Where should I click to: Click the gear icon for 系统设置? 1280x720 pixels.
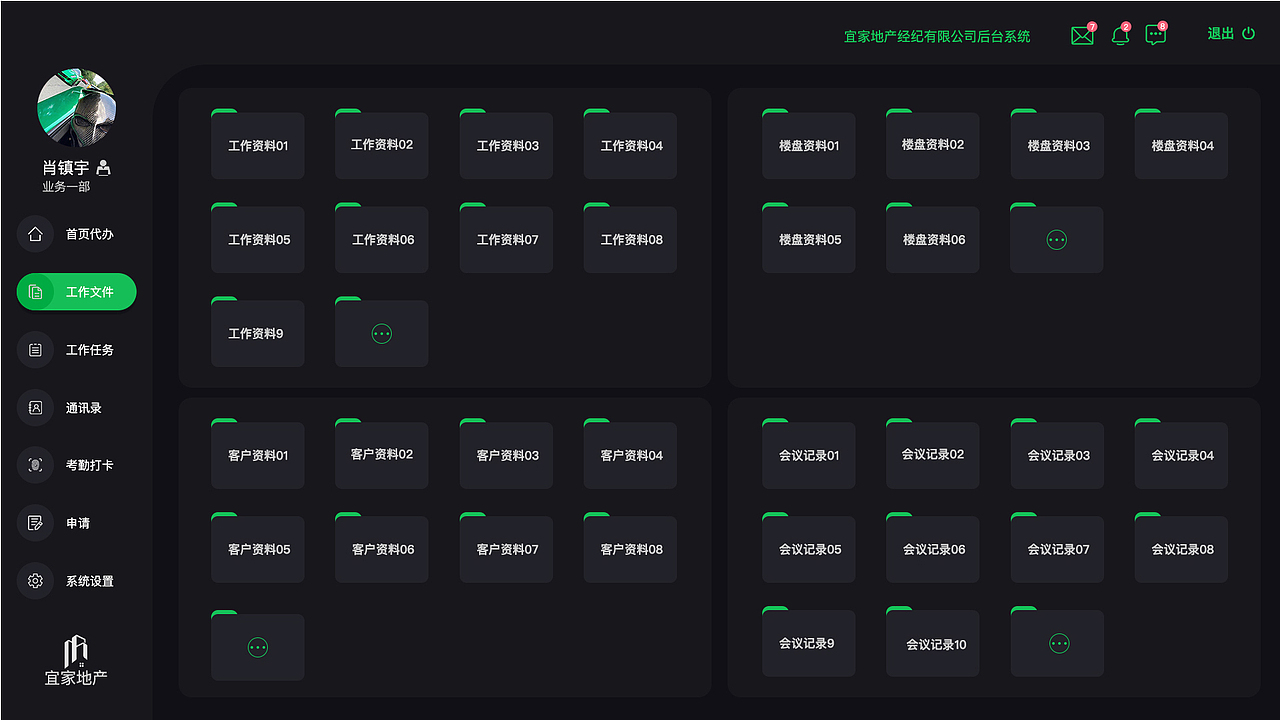[x=35, y=581]
